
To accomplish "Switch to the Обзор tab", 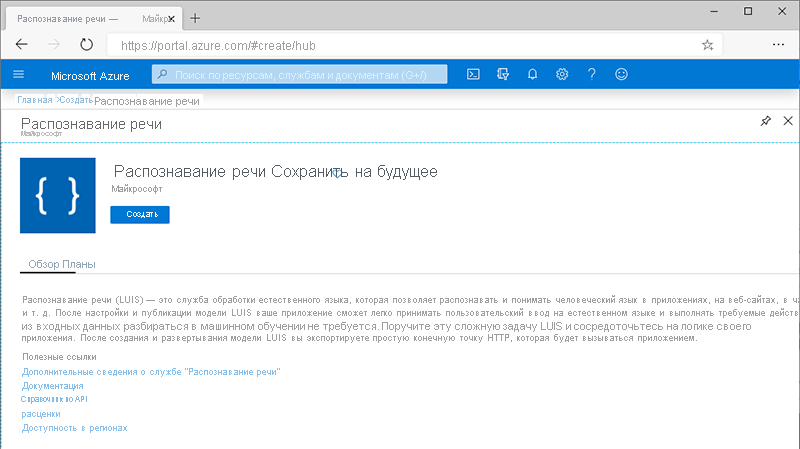I will tap(43, 264).
